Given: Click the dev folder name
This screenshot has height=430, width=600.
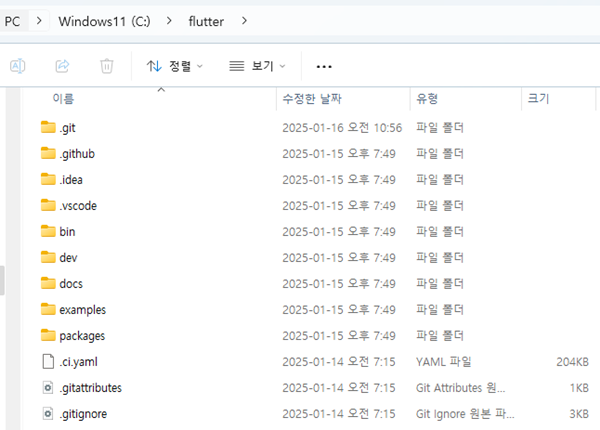Looking at the screenshot, I should click(x=68, y=258).
